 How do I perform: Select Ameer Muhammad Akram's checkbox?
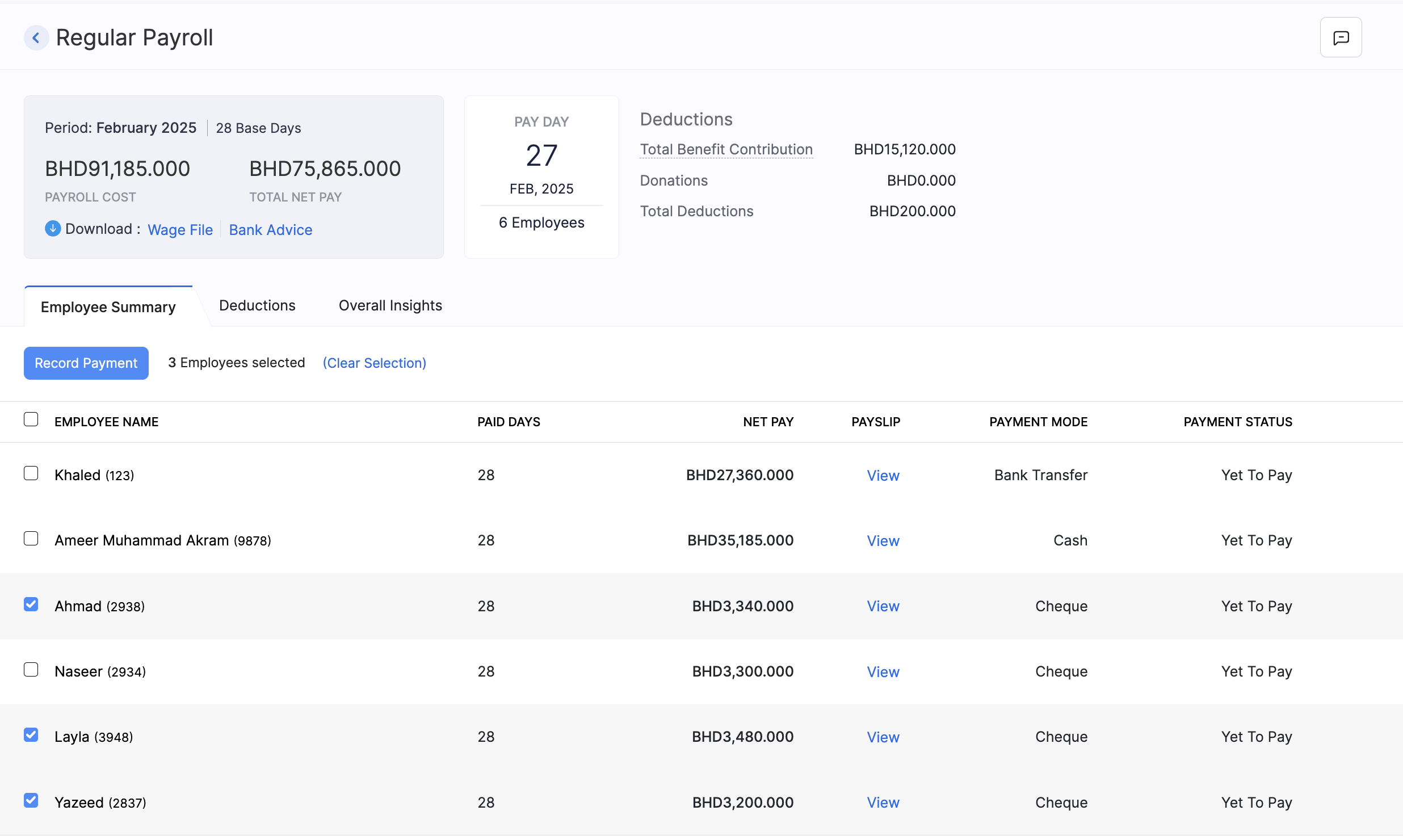[31, 539]
